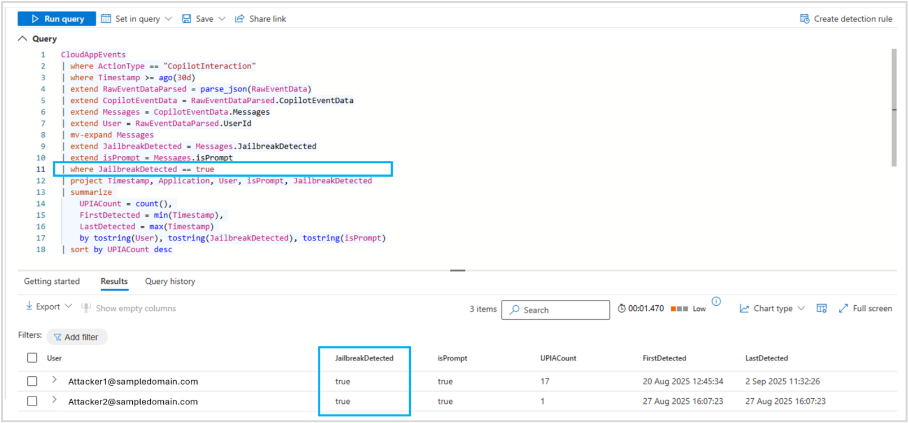The width and height of the screenshot is (909, 423).
Task: Toggle the select-all checkbox in header row
Action: click(x=32, y=358)
